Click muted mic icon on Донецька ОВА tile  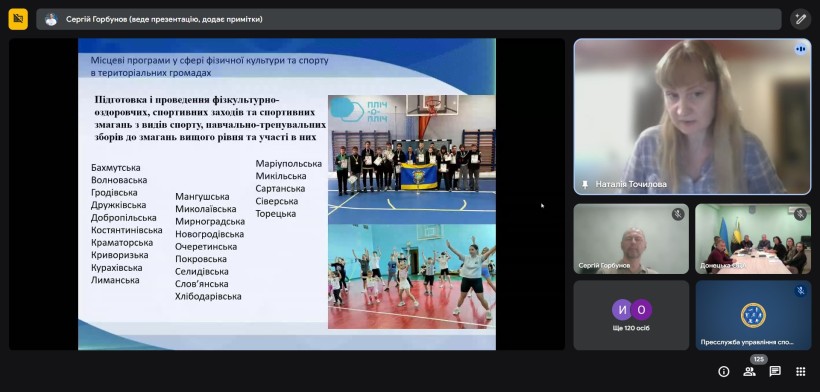coord(800,214)
